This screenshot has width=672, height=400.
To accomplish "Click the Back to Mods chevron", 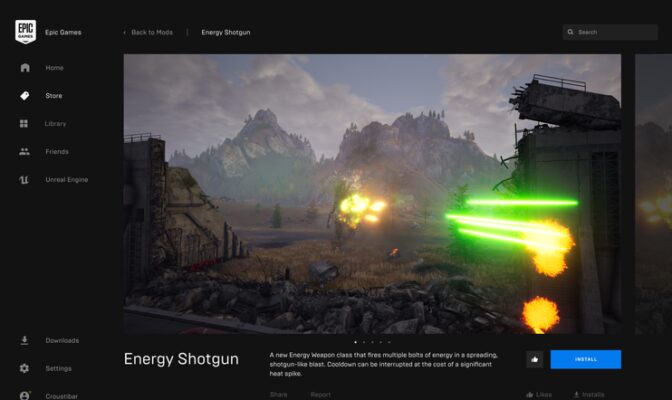I will pos(125,32).
